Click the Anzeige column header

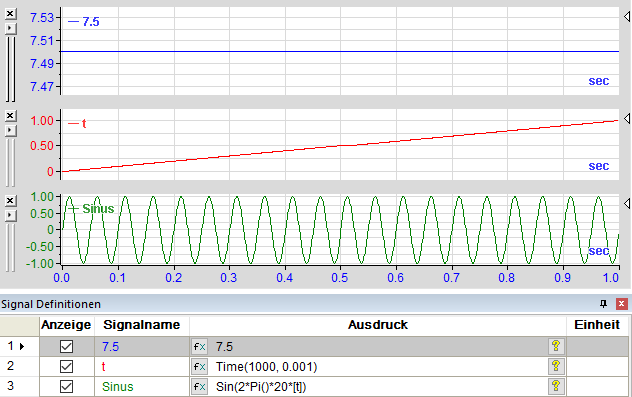click(67, 325)
